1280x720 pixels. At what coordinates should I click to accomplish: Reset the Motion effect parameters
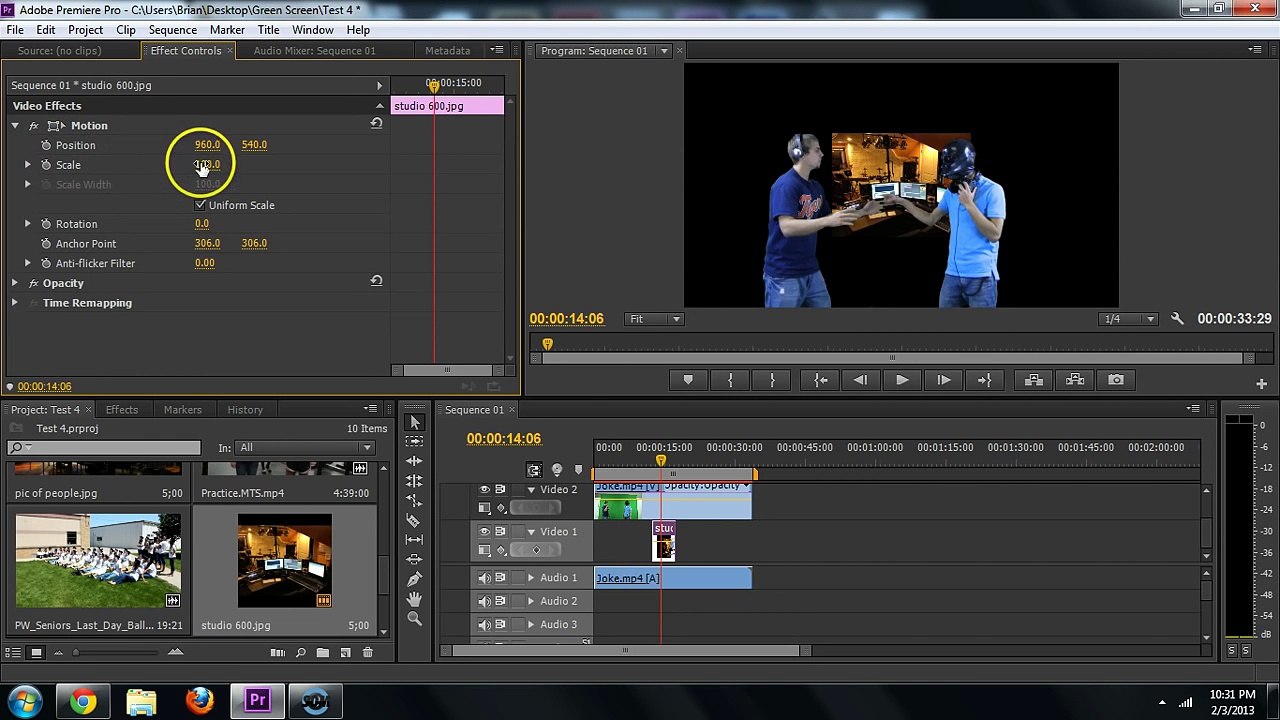[x=376, y=124]
